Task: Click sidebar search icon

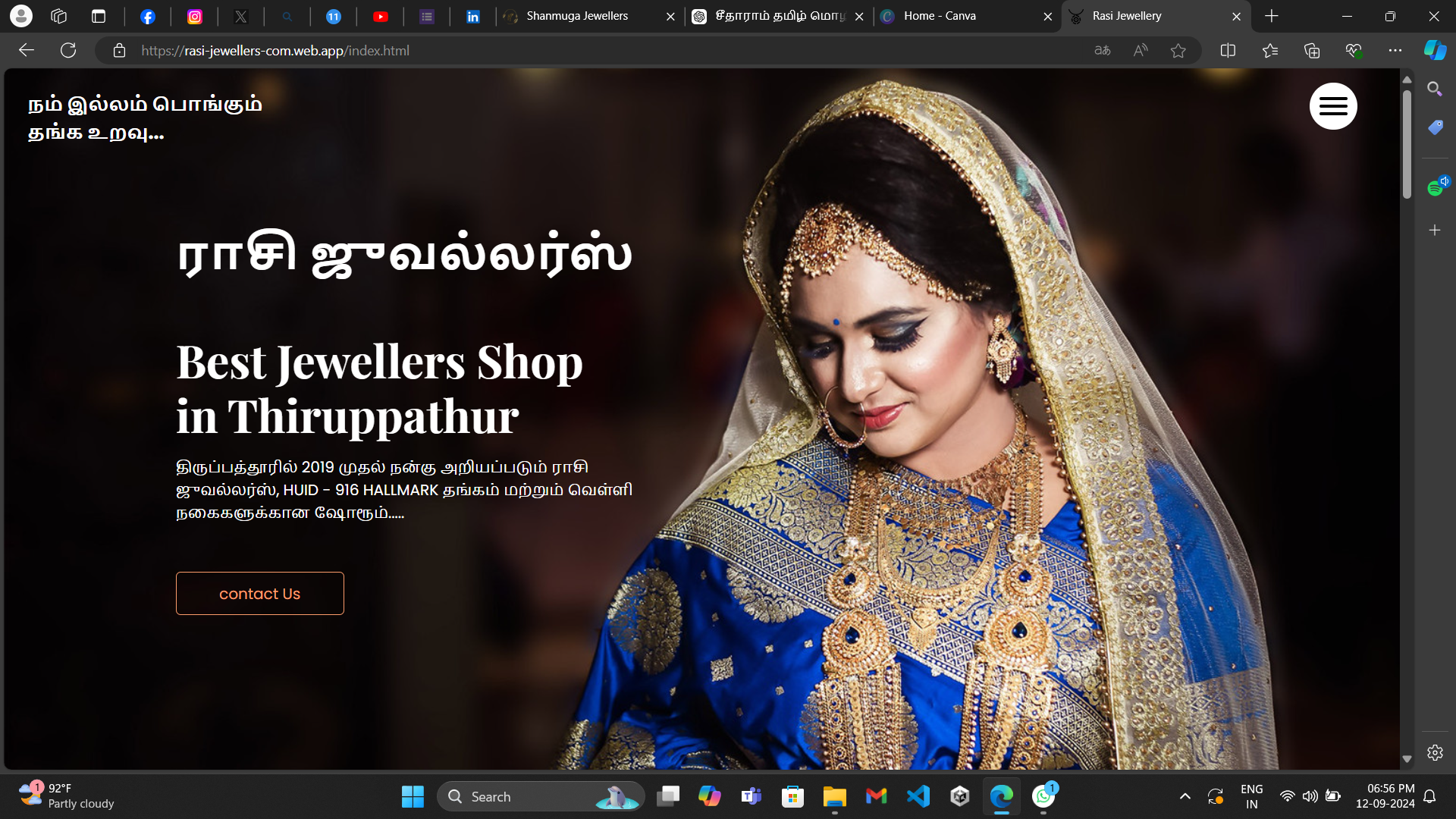Action: [x=1434, y=89]
